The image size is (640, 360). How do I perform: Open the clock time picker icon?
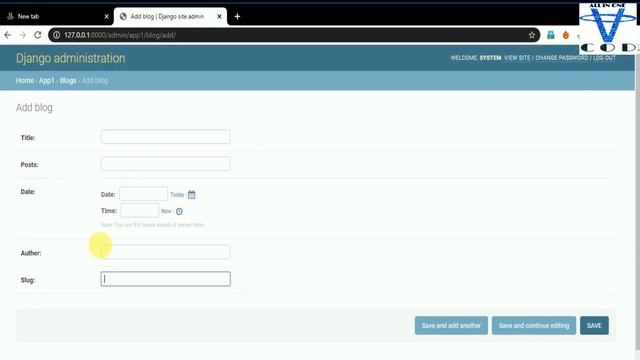pyautogui.click(x=179, y=211)
